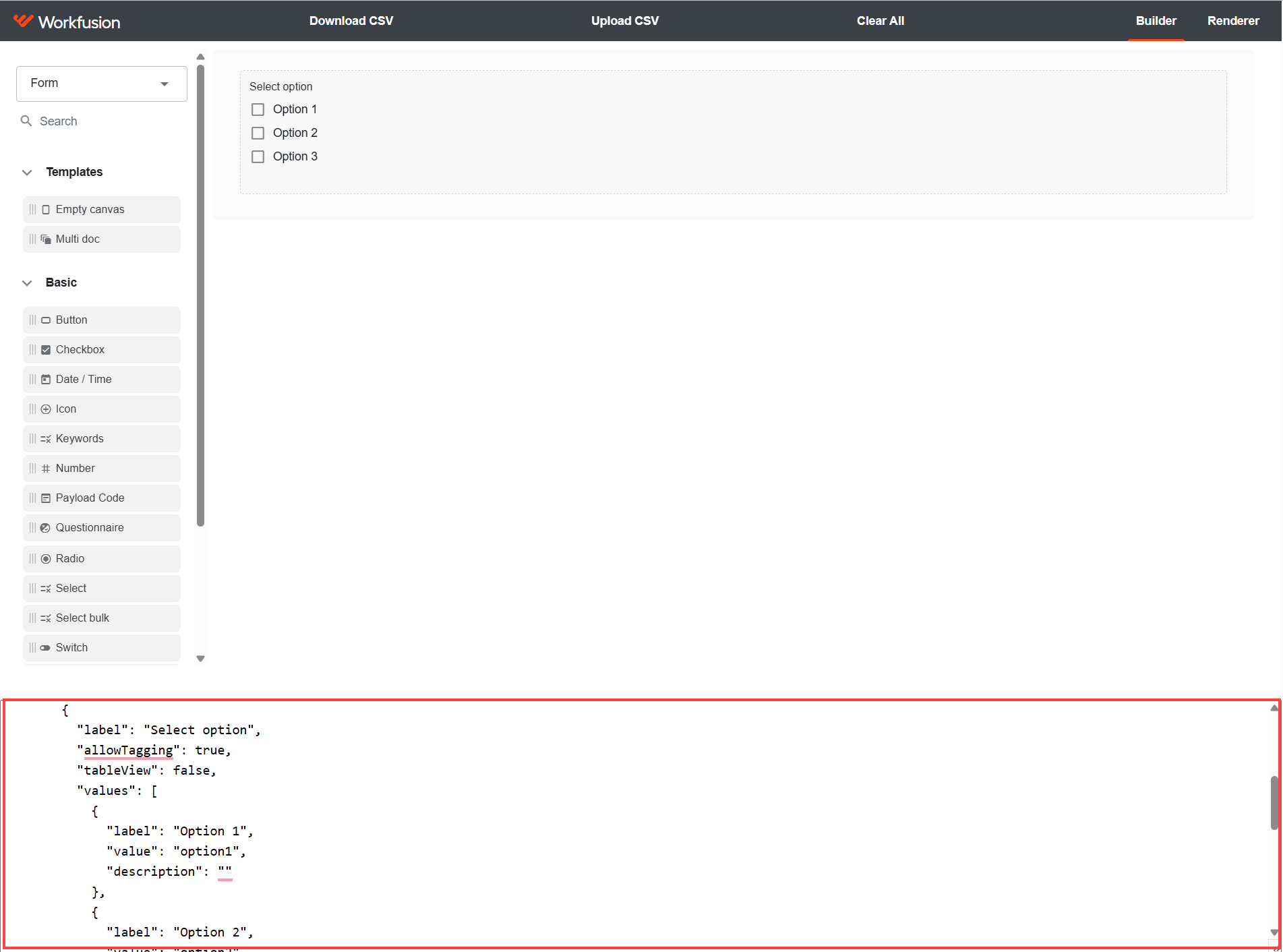Check the Option 2 checkbox

[258, 133]
